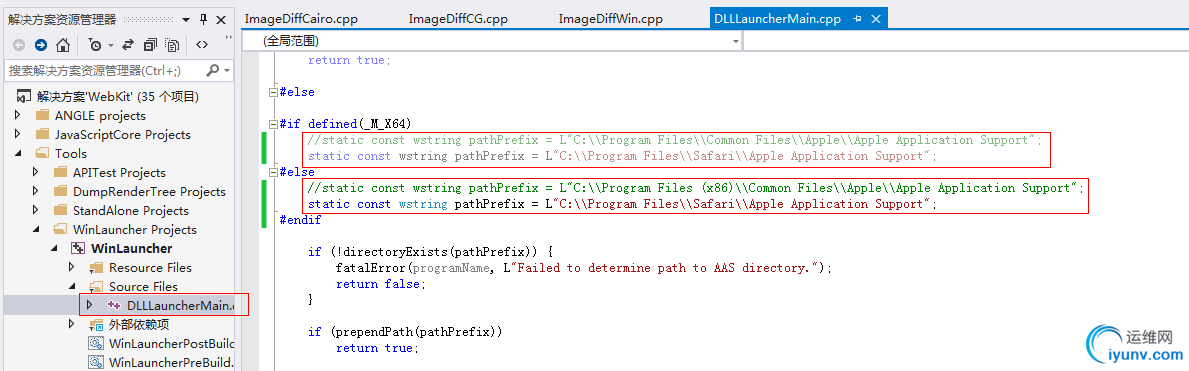The height and width of the screenshot is (371, 1189).
Task: Click the 外部依赖项 icon
Action: 96,325
